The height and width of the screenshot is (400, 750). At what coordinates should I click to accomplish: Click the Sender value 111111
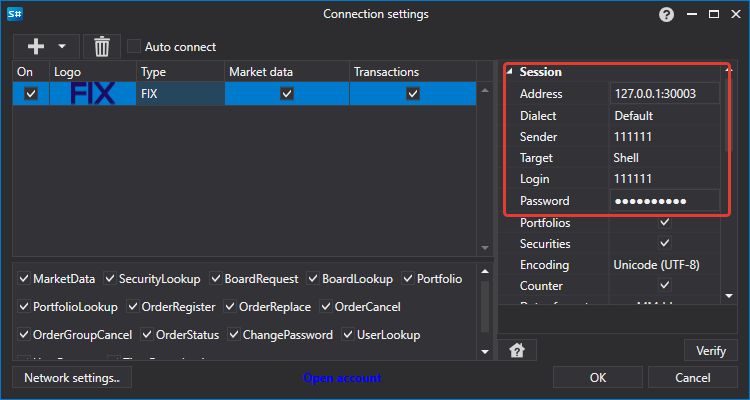coord(665,137)
